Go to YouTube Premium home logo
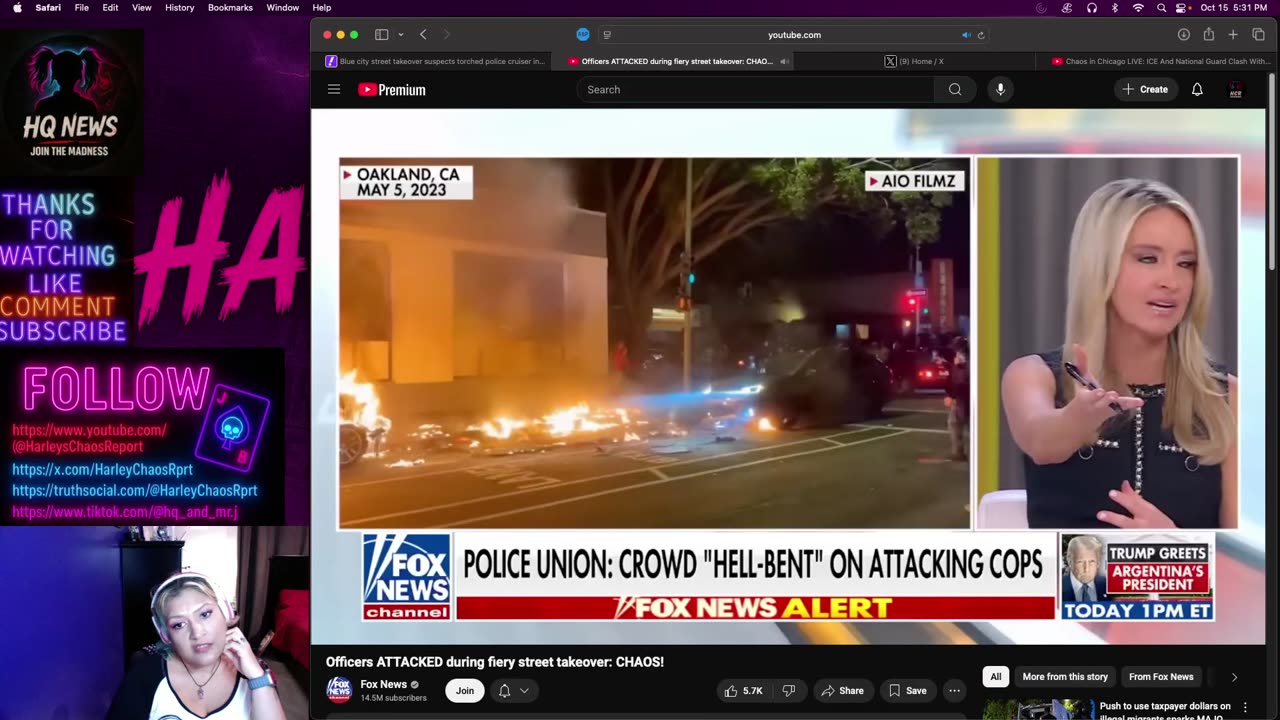The width and height of the screenshot is (1280, 720). tap(392, 89)
